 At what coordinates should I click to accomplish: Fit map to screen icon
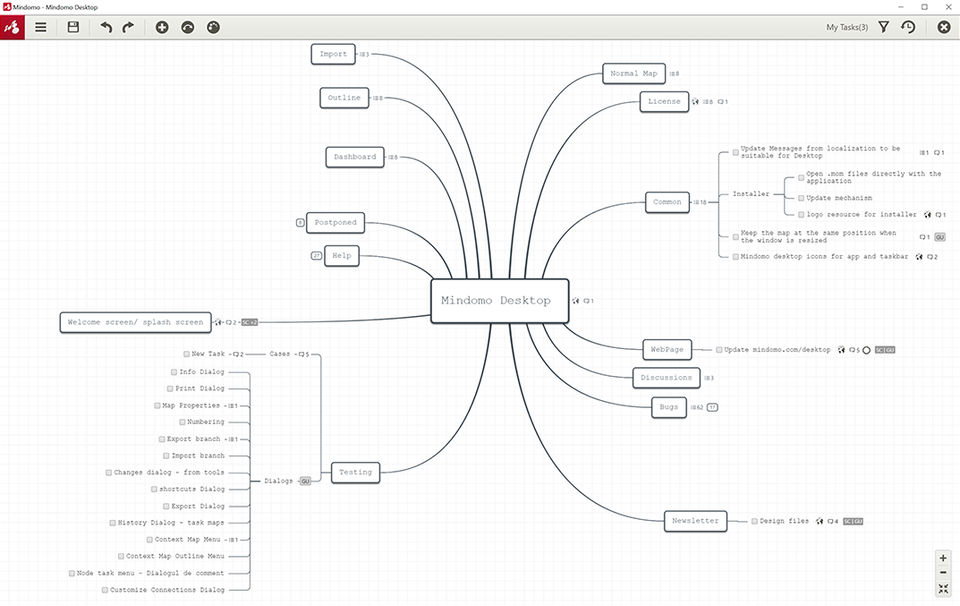[x=943, y=589]
